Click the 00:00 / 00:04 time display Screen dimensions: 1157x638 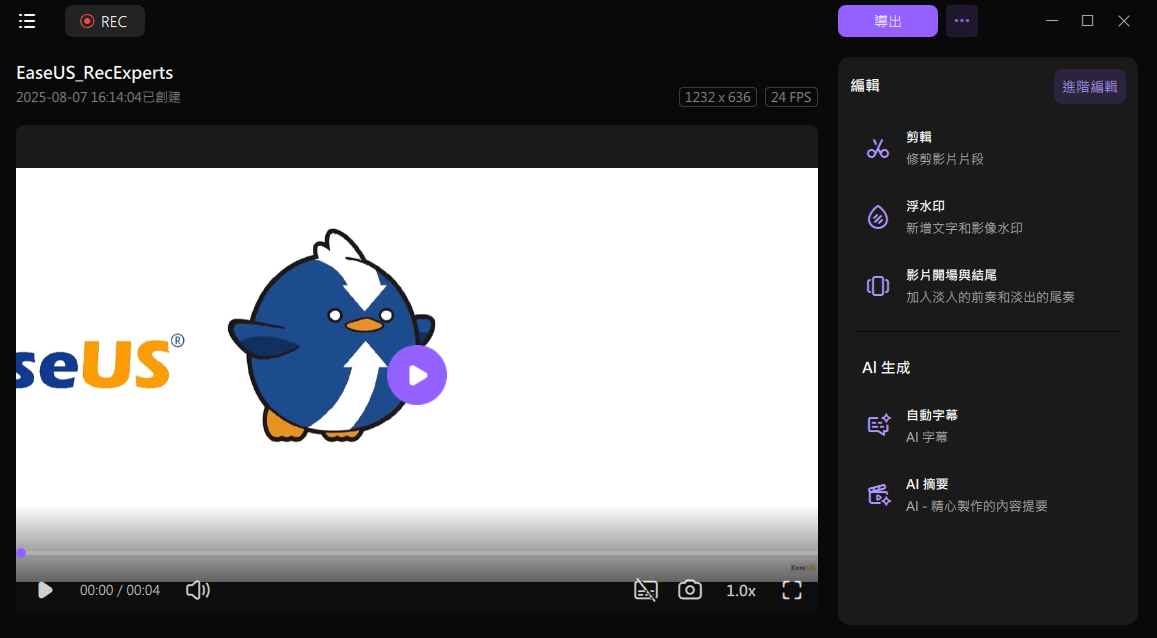tap(120, 590)
